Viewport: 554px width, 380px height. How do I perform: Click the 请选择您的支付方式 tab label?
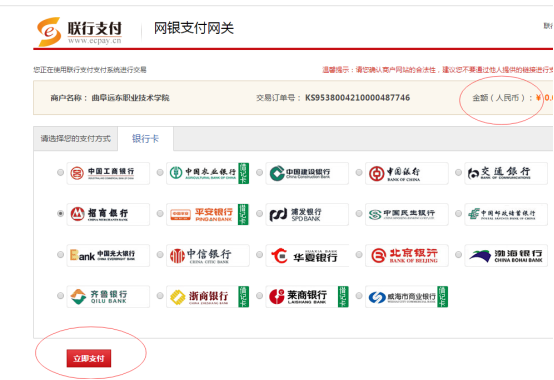coord(76,138)
